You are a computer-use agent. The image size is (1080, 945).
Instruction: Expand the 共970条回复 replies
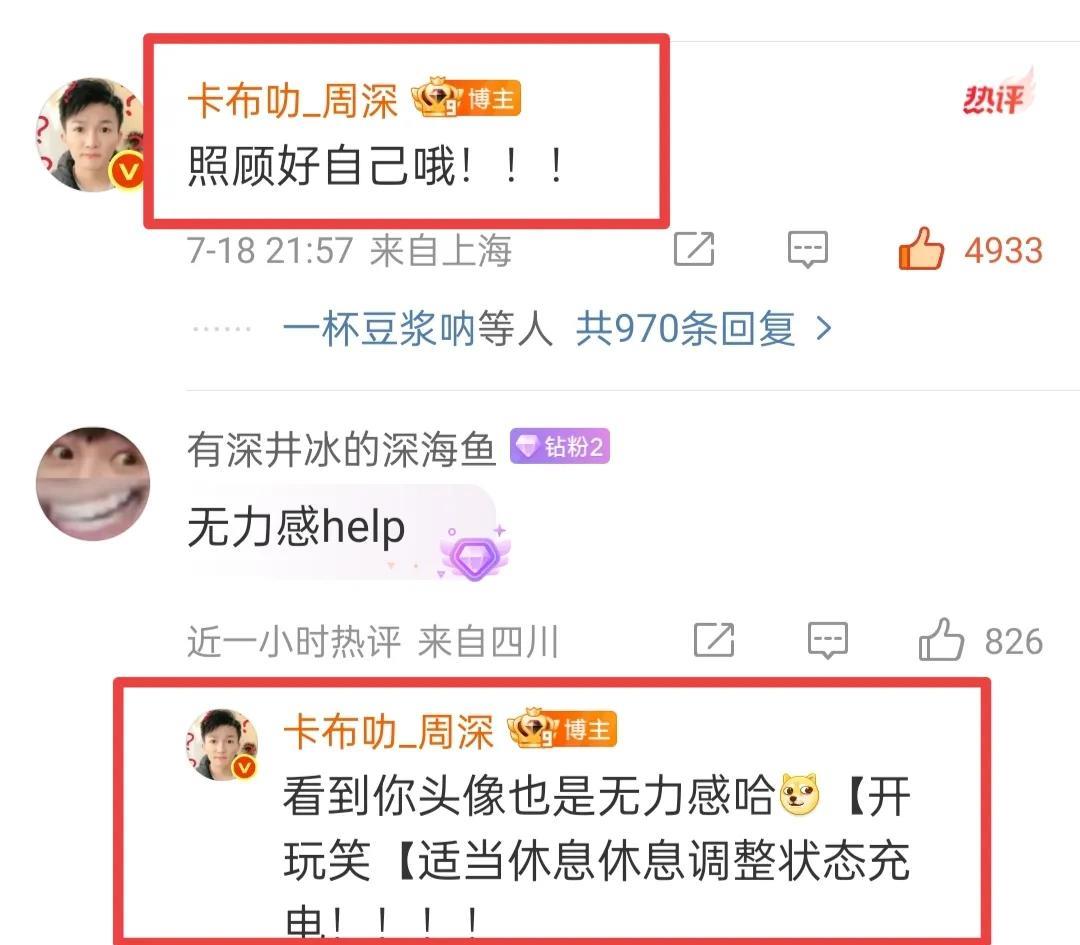(x=685, y=329)
